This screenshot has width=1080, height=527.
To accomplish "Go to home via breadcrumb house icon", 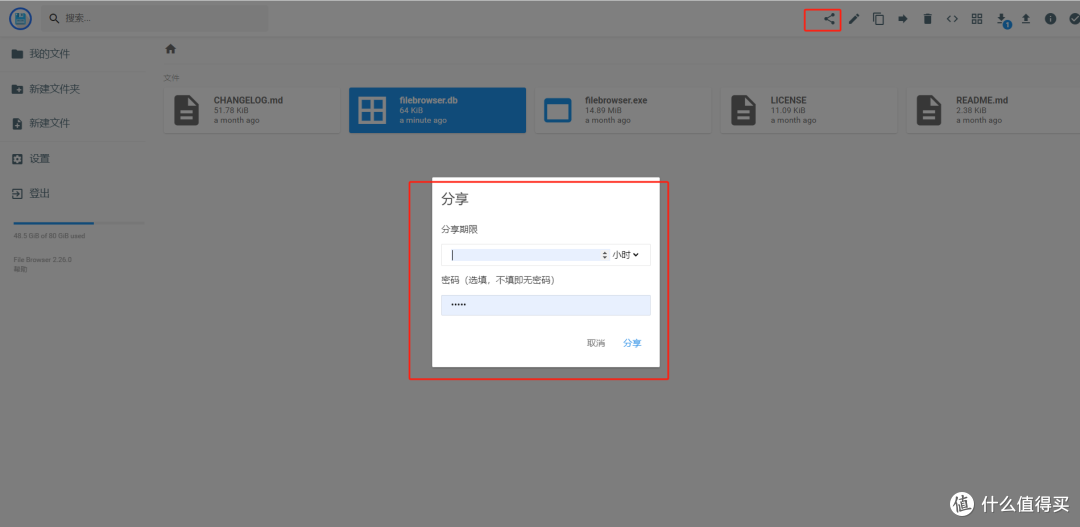I will pyautogui.click(x=170, y=49).
